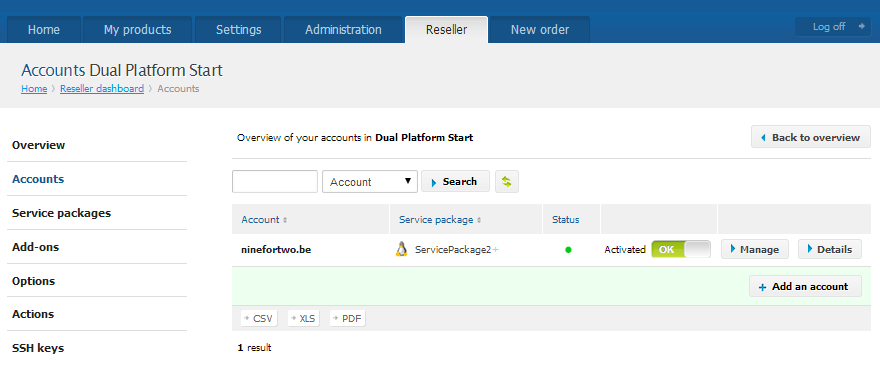The width and height of the screenshot is (880, 373).
Task: Log off from the control panel
Action: tap(833, 26)
